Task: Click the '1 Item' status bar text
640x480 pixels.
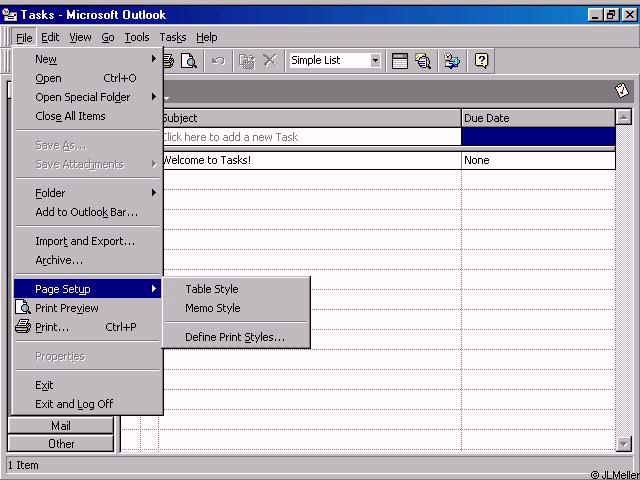Action: click(23, 465)
